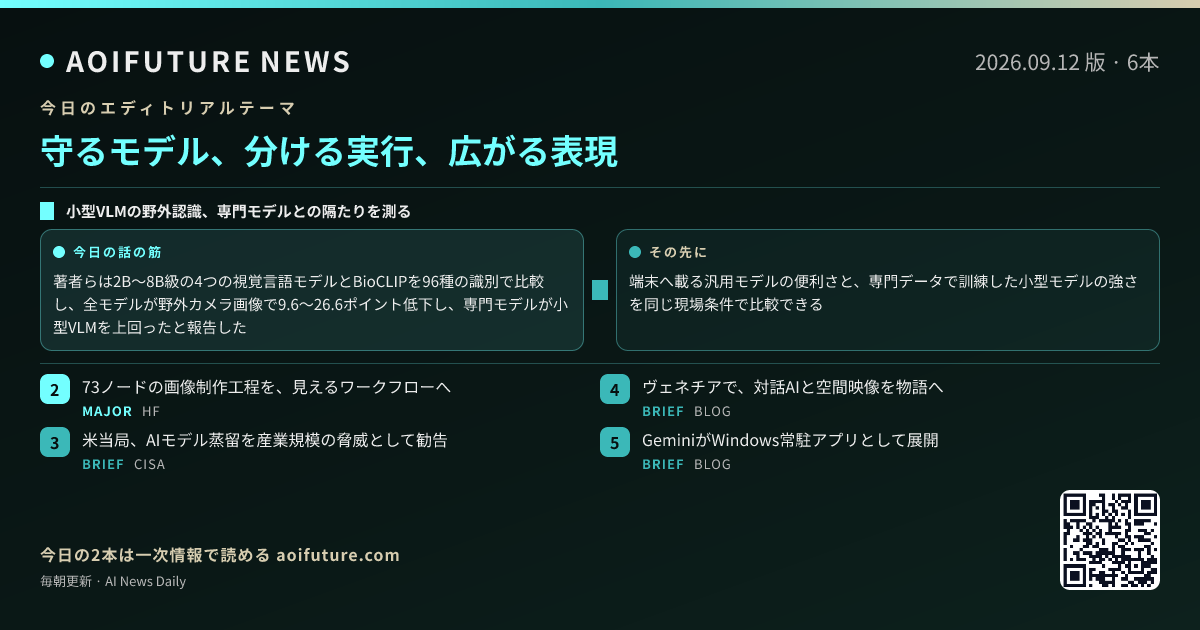Click the その先に card heading
This screenshot has height=630, width=1200.
(x=678, y=252)
